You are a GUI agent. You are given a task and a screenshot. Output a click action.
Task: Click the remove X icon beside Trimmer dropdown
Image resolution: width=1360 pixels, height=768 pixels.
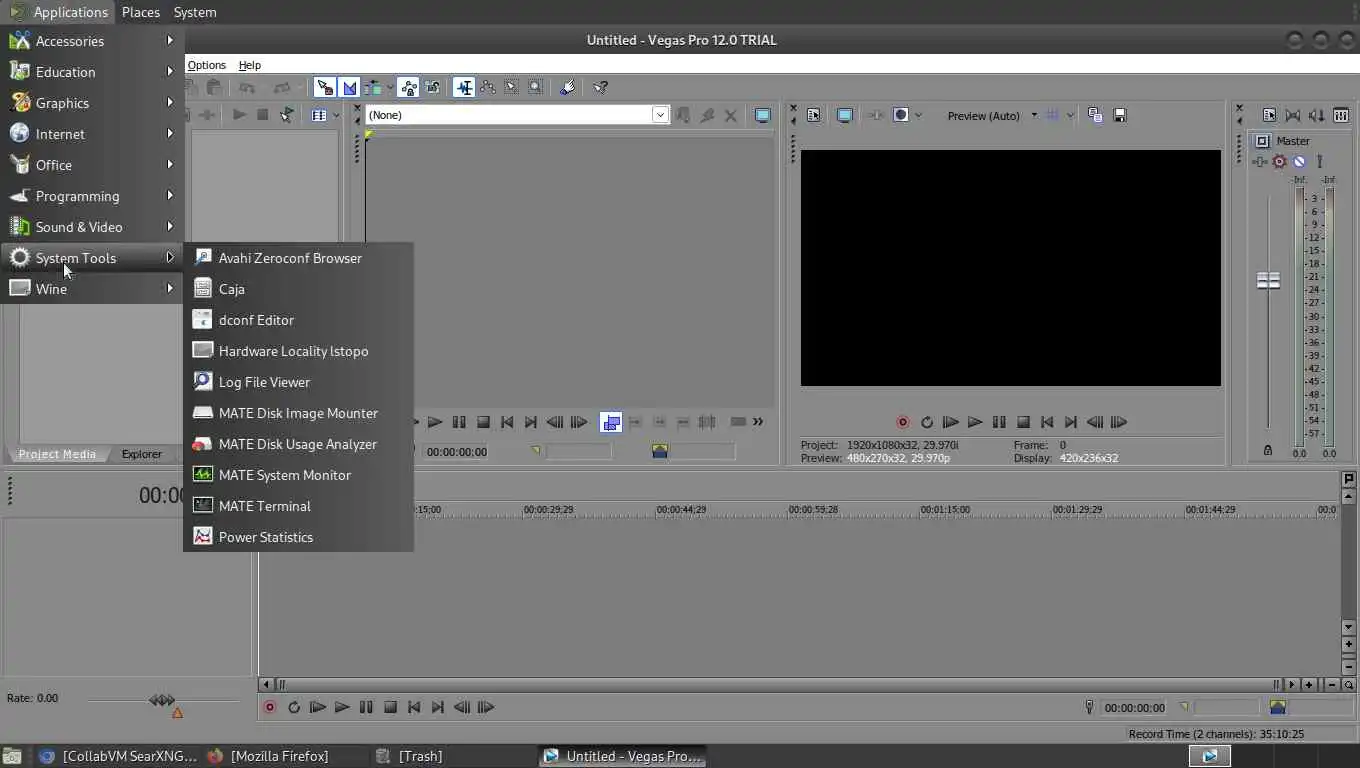point(731,115)
